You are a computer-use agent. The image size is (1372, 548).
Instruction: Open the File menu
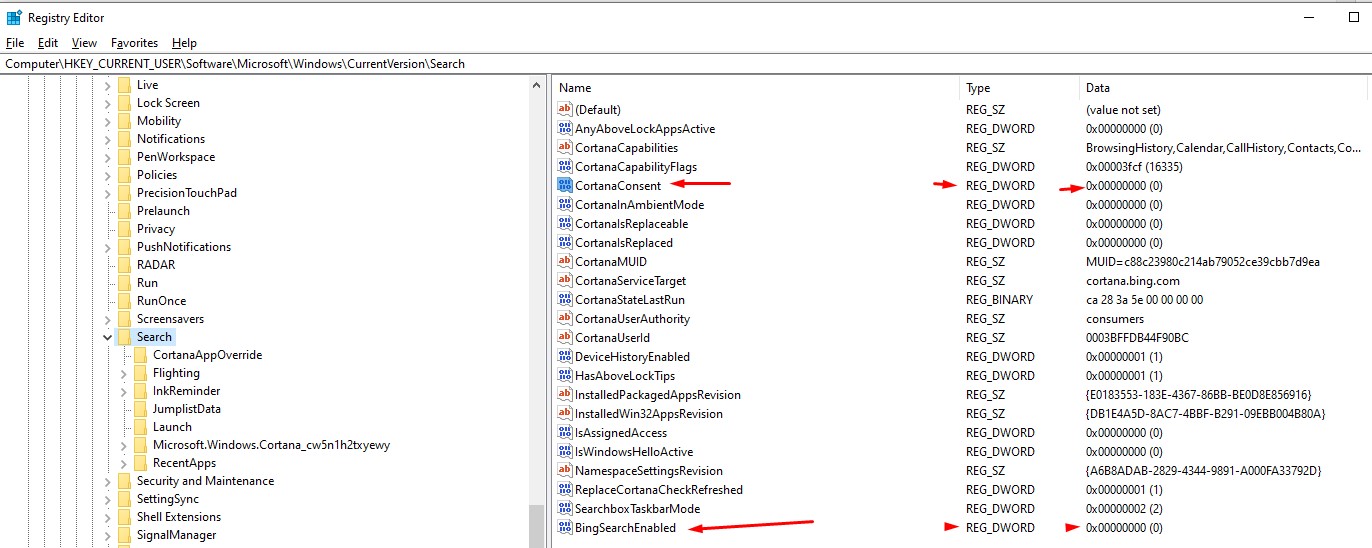pyautogui.click(x=15, y=43)
